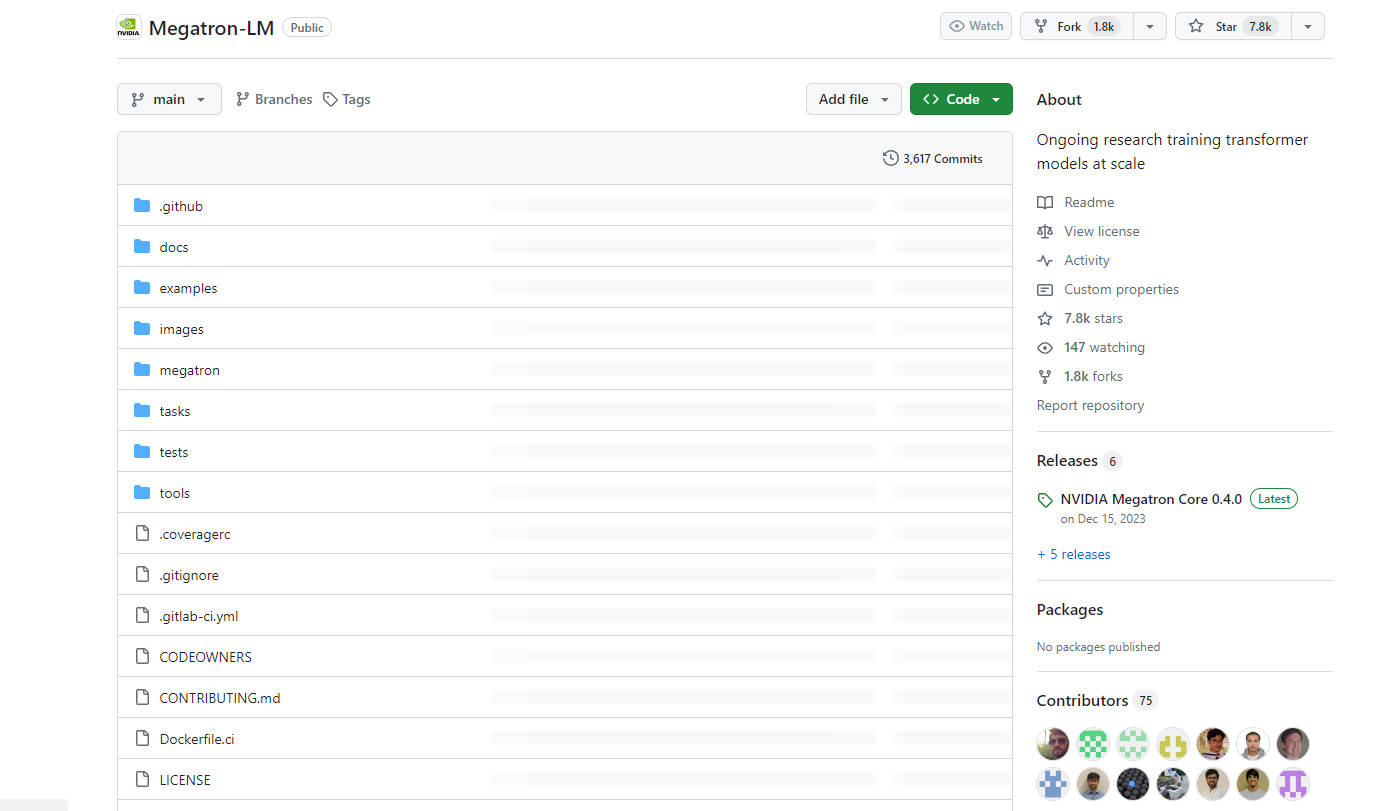Open the star lists dropdown arrow
Image resolution: width=1399 pixels, height=811 pixels.
pos(1307,26)
